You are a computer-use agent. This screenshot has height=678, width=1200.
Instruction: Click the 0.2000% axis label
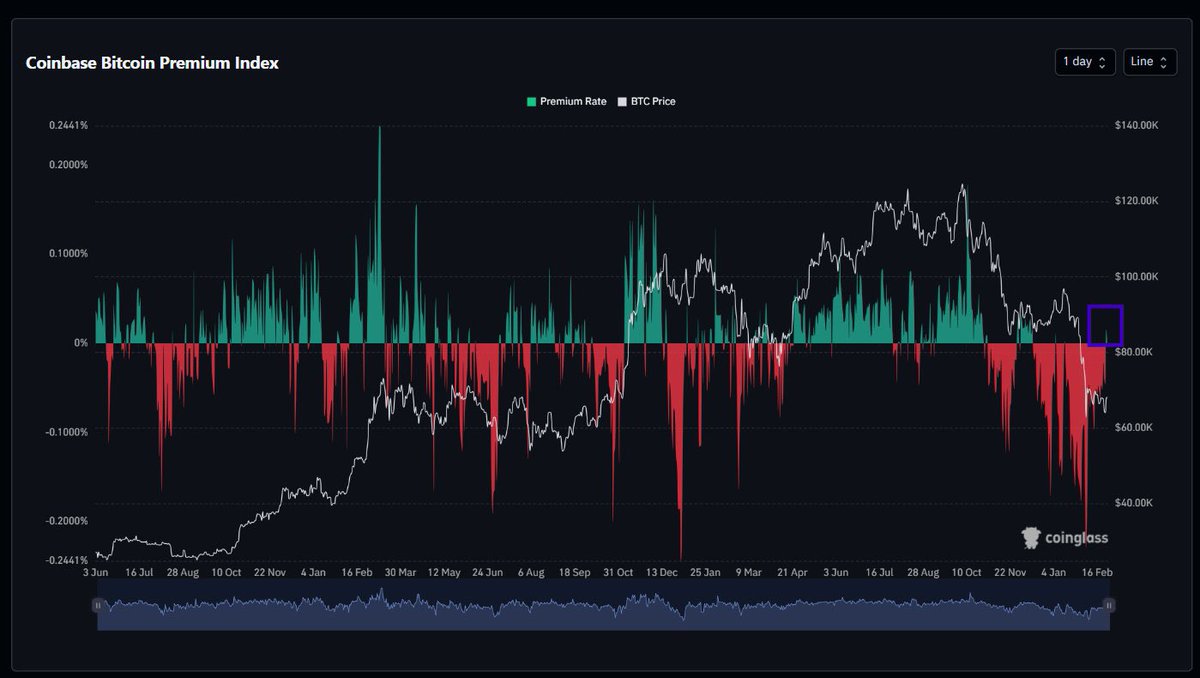(x=68, y=165)
